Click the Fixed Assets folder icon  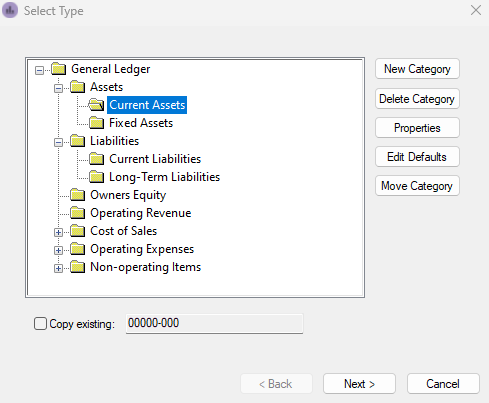point(97,123)
